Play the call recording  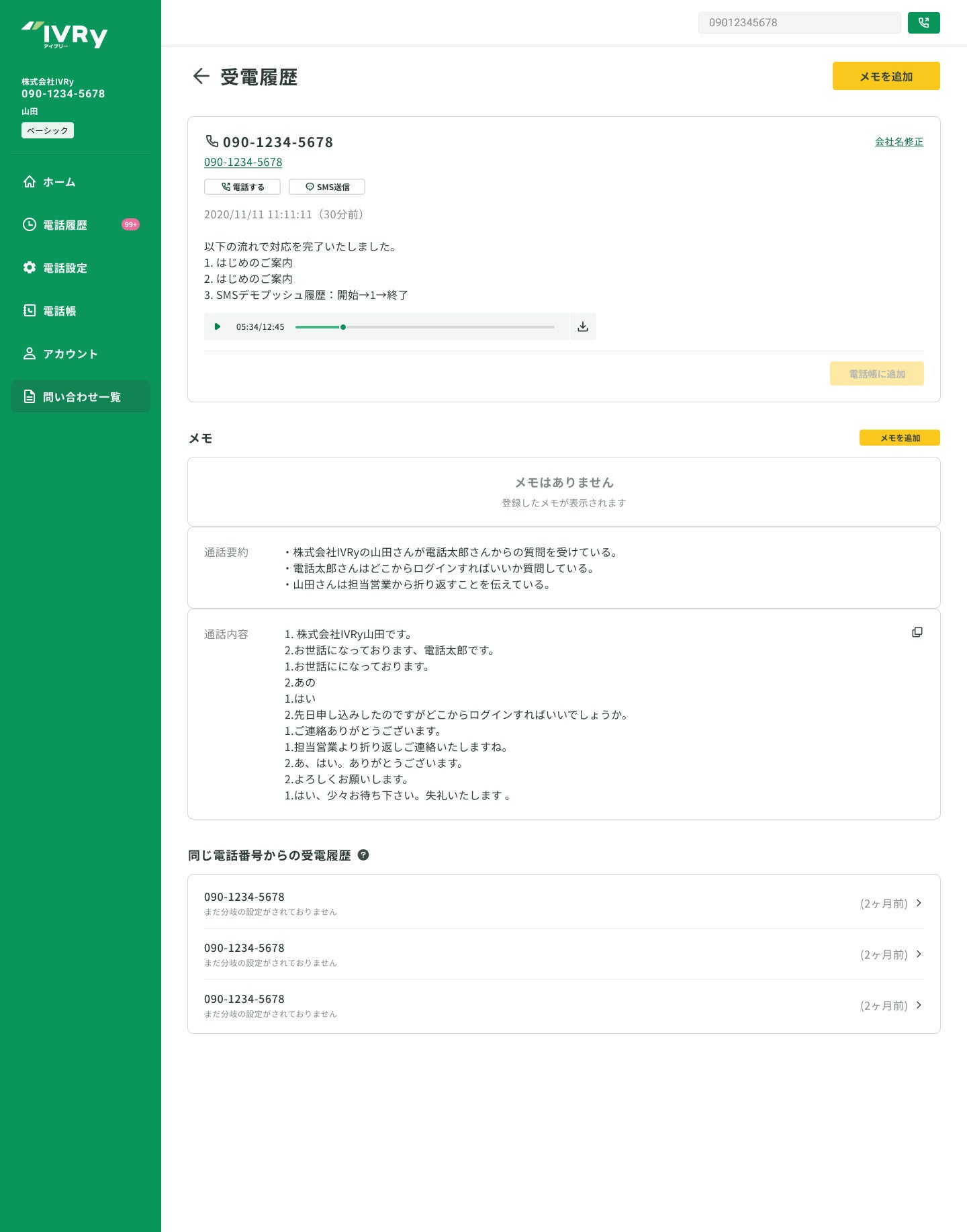click(217, 326)
